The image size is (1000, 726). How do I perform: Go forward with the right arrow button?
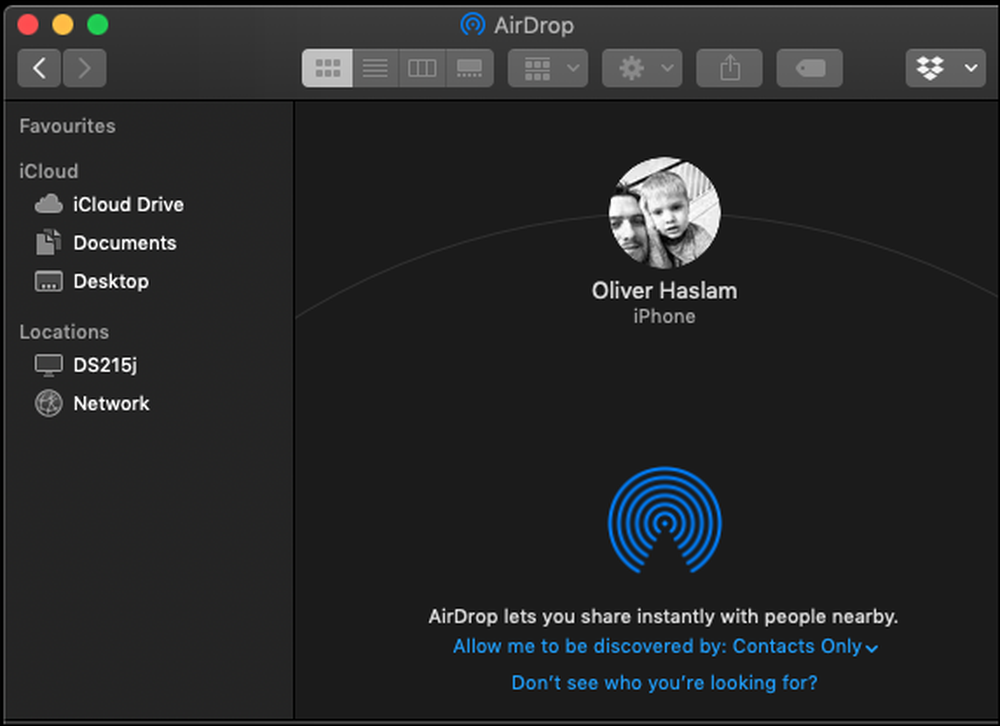click(84, 68)
